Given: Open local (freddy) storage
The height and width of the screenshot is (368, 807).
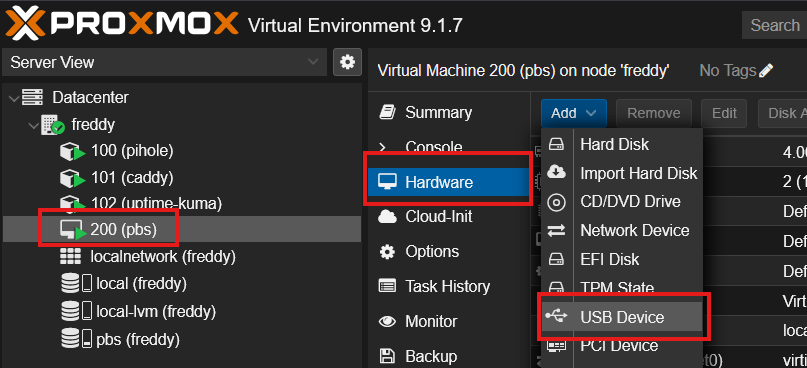Looking at the screenshot, I should coord(141,283).
